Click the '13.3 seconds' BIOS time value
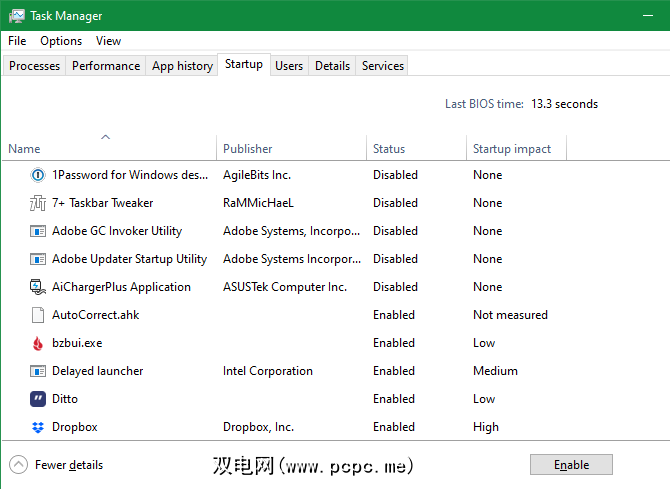The image size is (670, 489). pyautogui.click(x=564, y=104)
